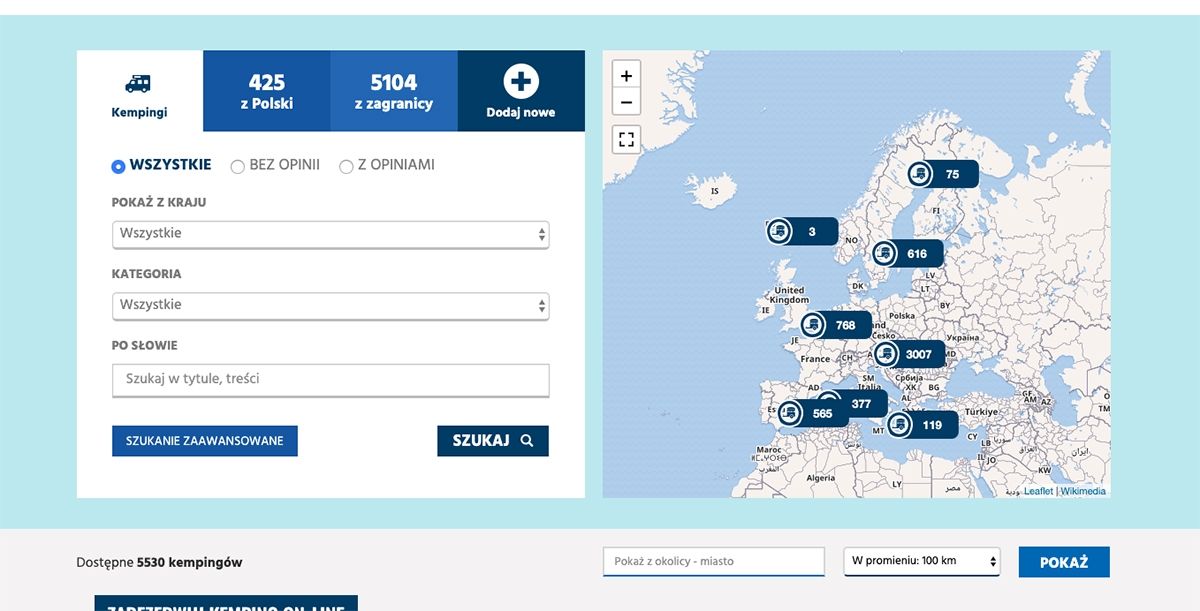Click the map cluster marker showing 119
This screenshot has height=611, width=1200.
[922, 425]
